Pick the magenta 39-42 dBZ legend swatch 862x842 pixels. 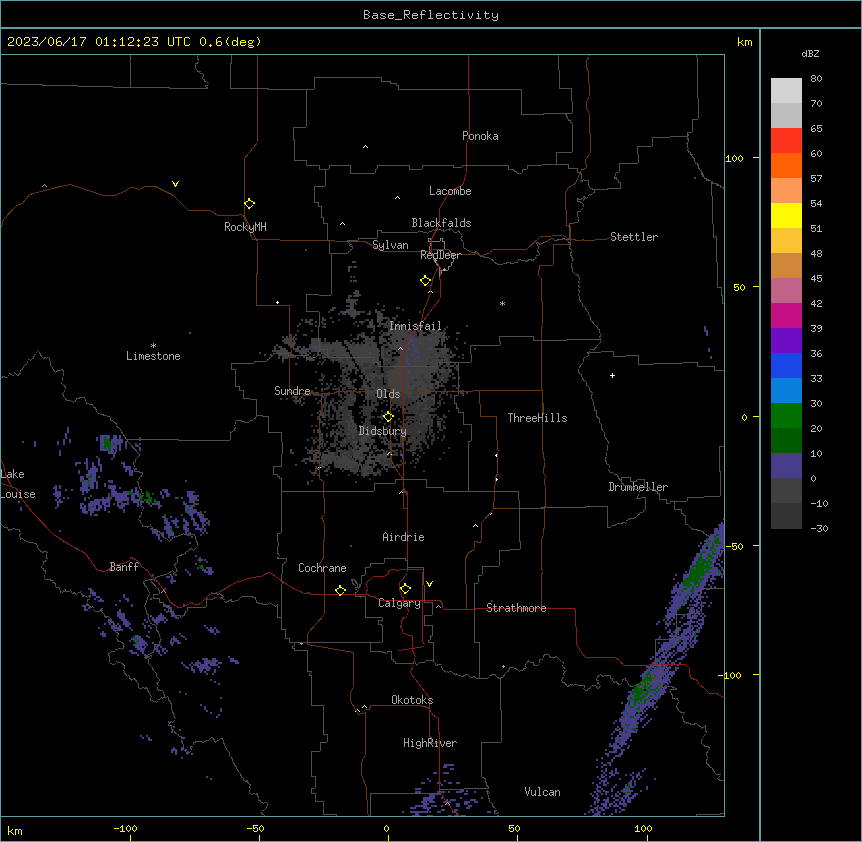(786, 315)
